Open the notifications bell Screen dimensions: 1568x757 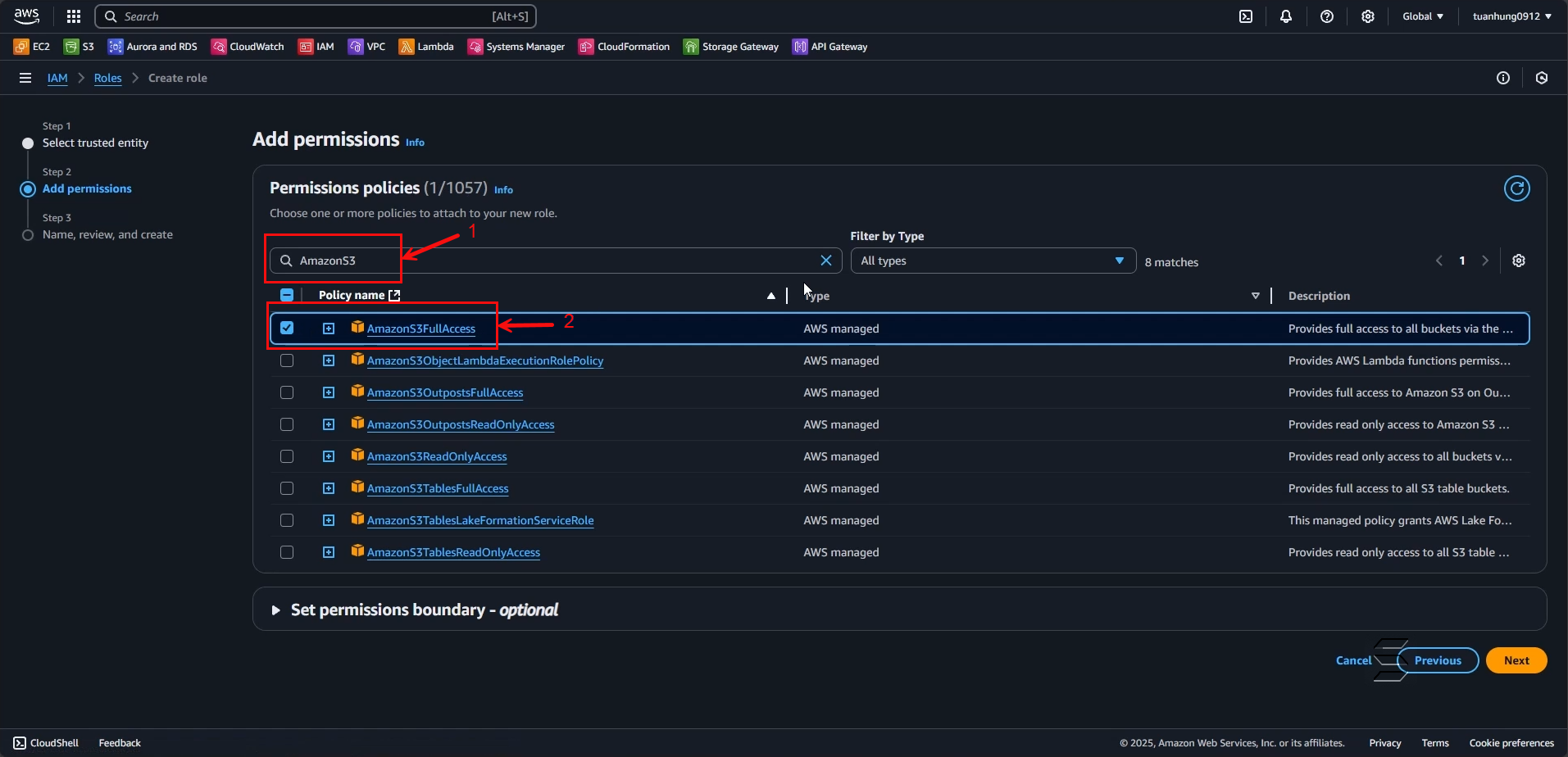pyautogui.click(x=1286, y=16)
